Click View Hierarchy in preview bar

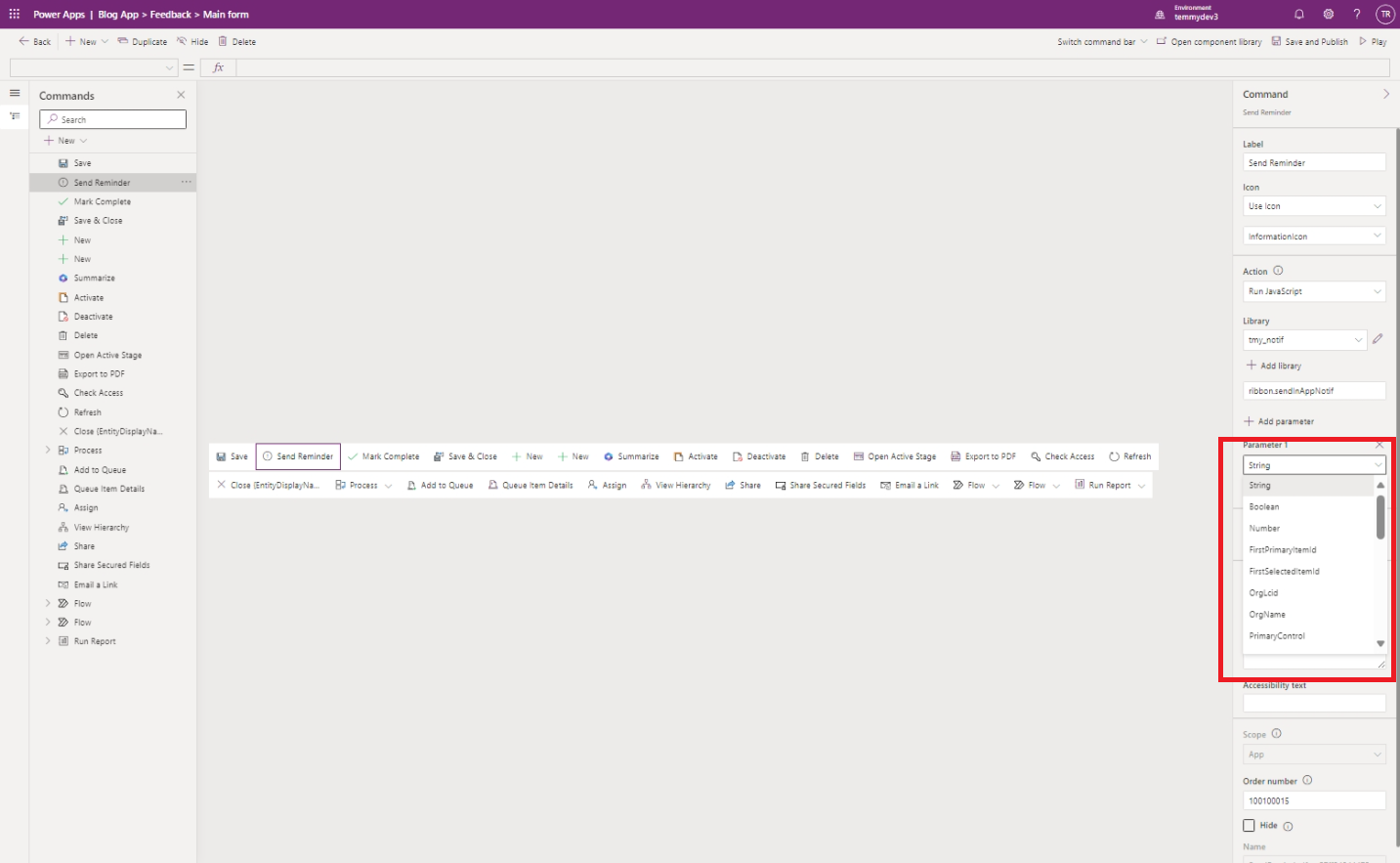[x=675, y=485]
